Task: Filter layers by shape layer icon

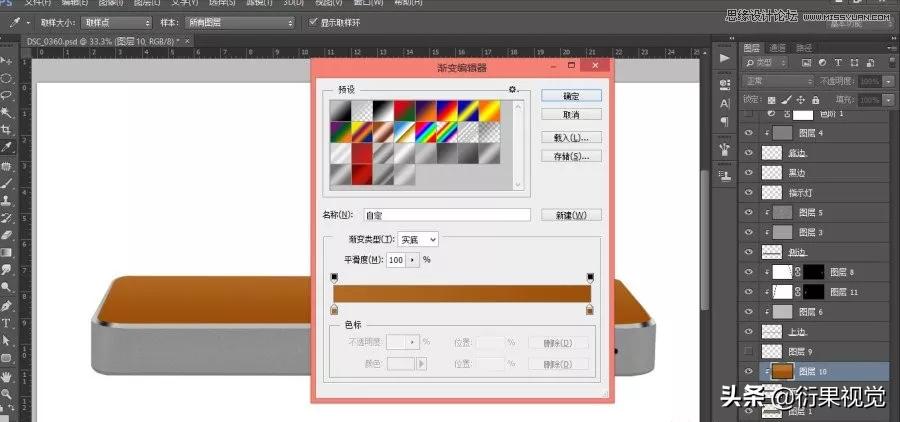Action: 854,63
